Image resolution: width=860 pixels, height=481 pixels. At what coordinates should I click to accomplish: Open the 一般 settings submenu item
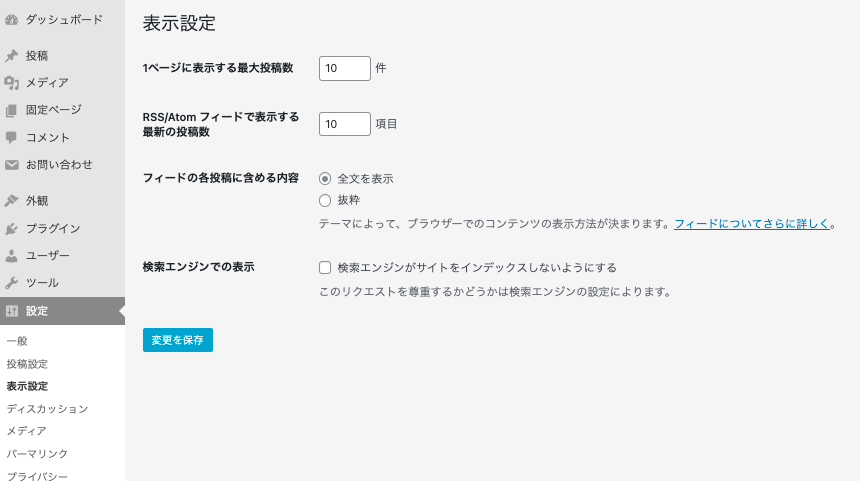coord(17,342)
